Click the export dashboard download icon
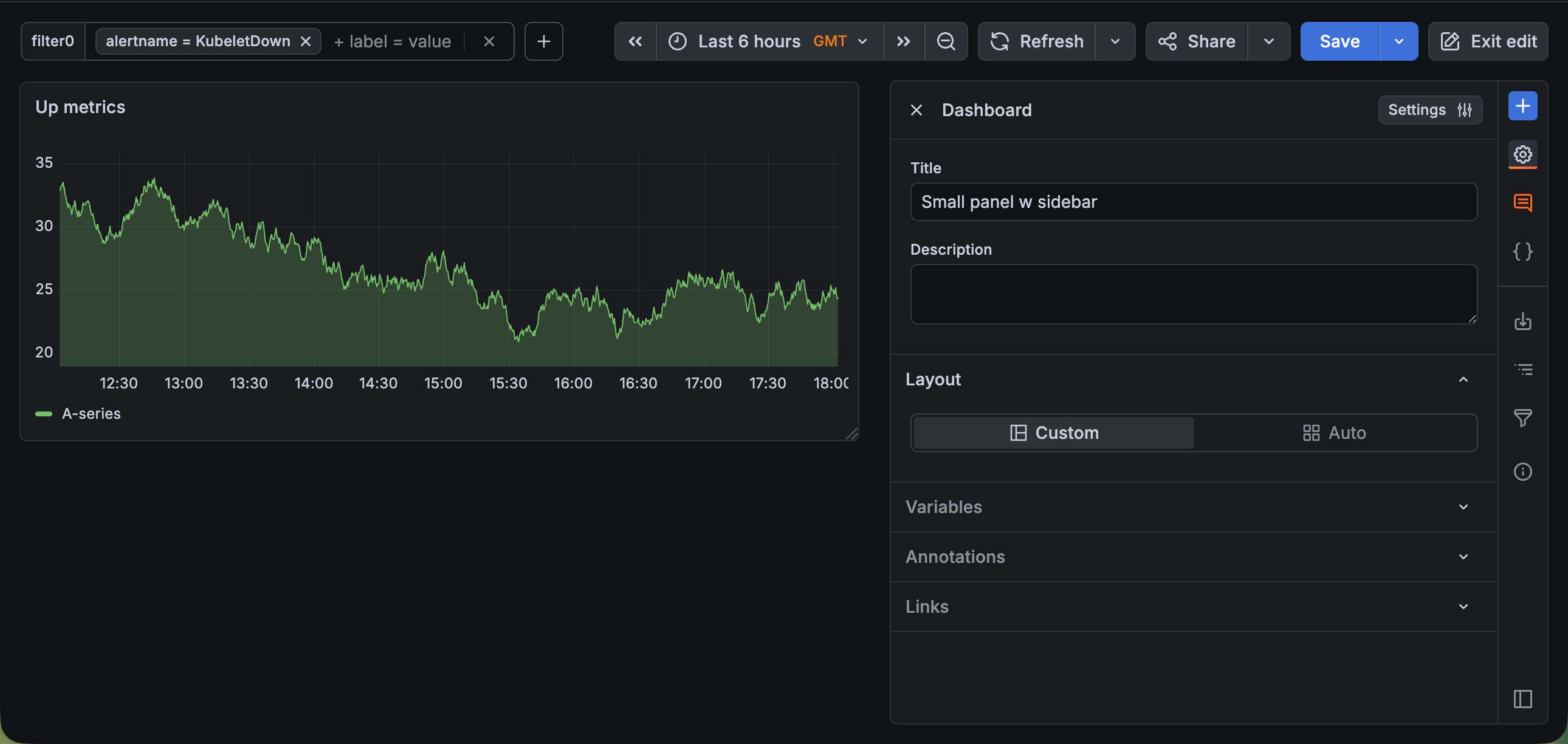 pyautogui.click(x=1522, y=322)
